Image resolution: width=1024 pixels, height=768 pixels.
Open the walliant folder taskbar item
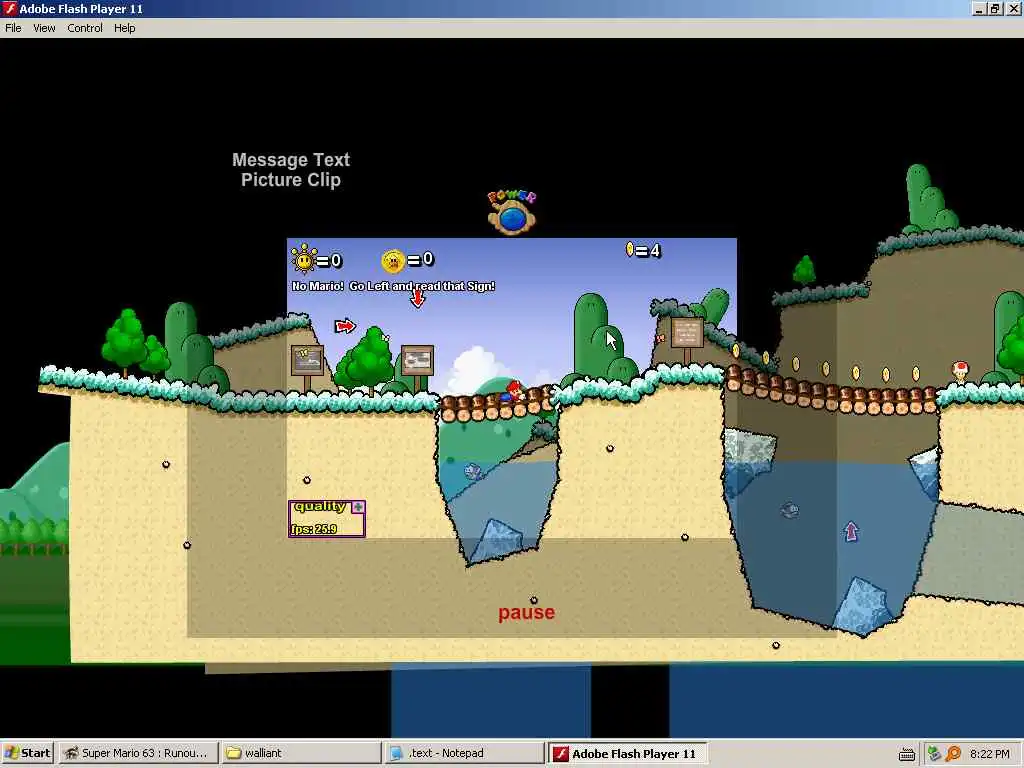tap(301, 753)
